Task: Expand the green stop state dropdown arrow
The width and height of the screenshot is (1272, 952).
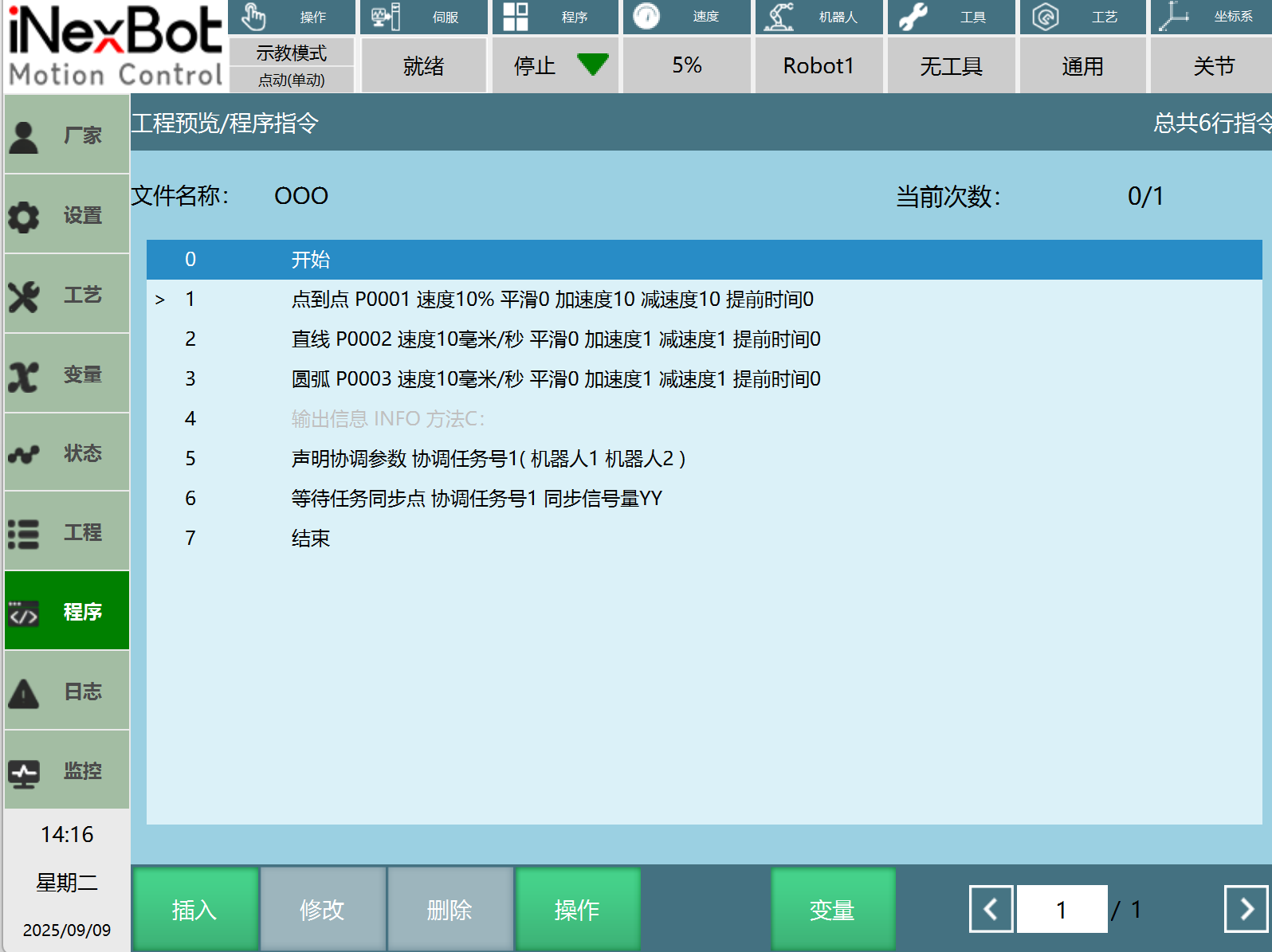Action: [x=592, y=65]
